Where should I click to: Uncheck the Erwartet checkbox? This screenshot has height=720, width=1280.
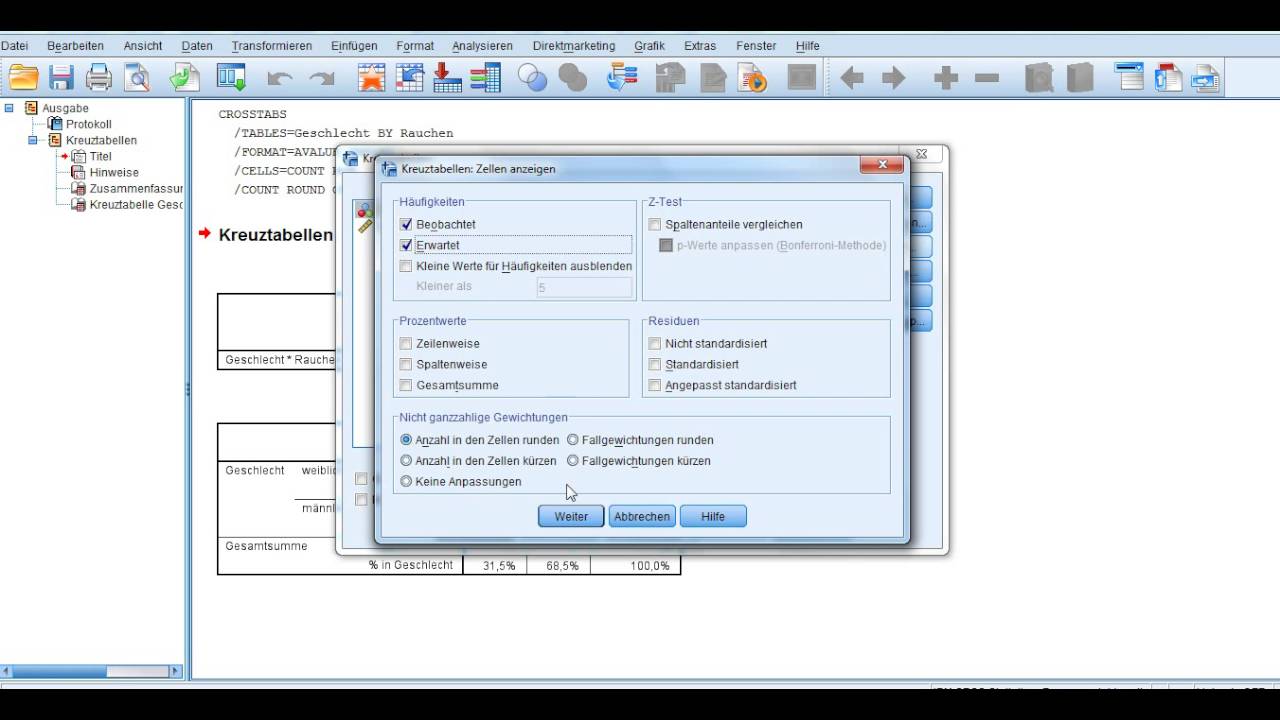[x=406, y=245]
